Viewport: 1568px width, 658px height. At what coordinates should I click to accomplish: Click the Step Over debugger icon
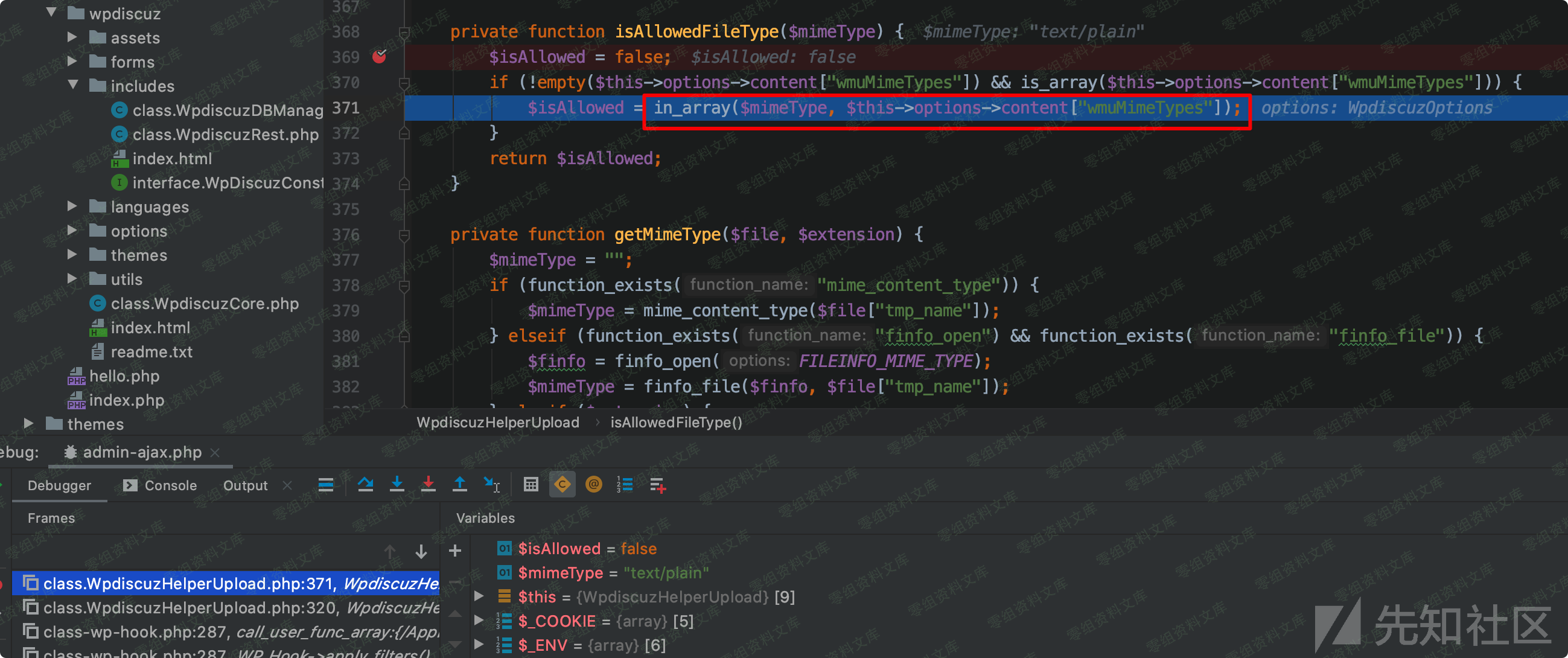[365, 485]
